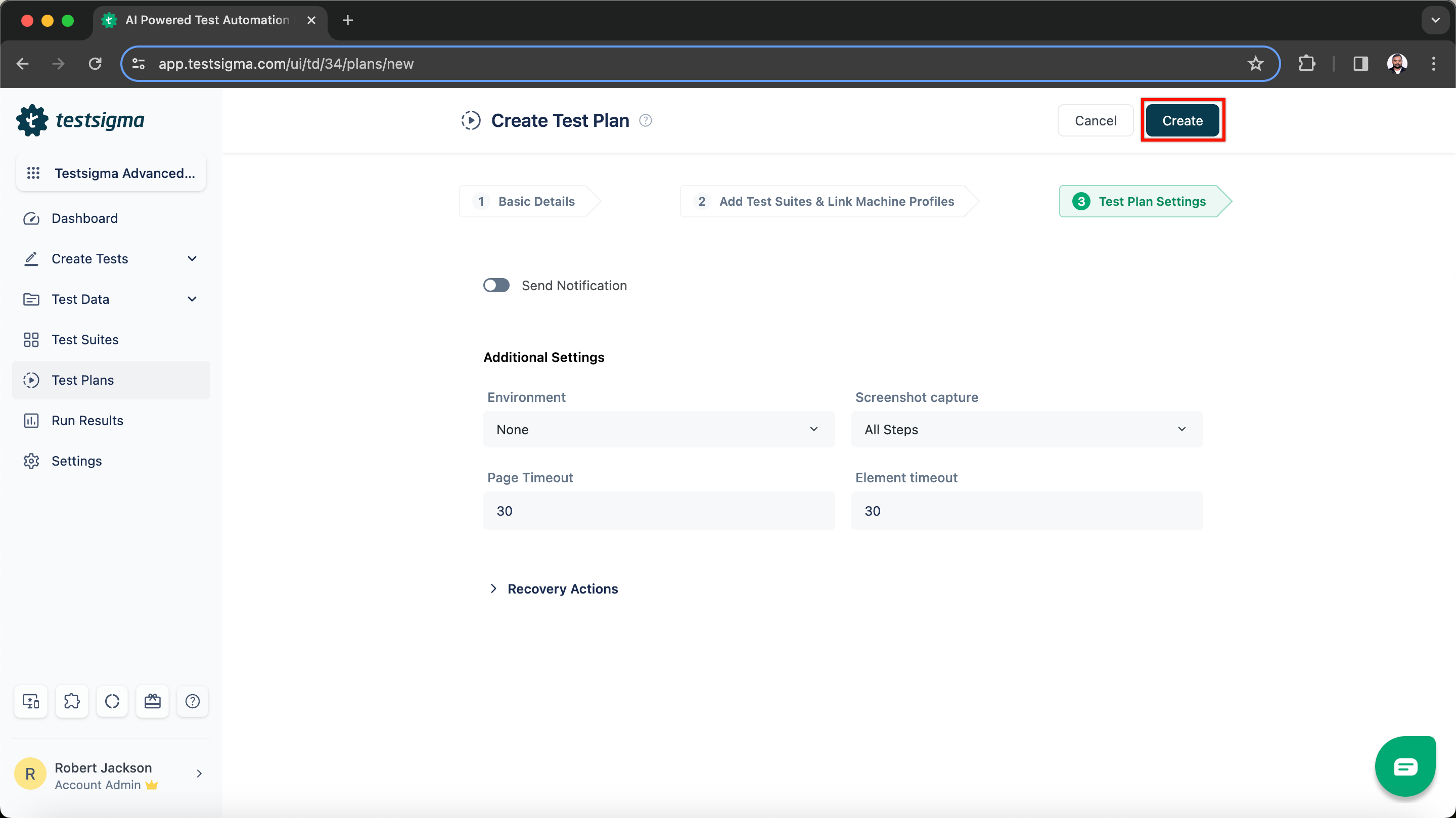Click the Cancel button to discard

[1096, 120]
